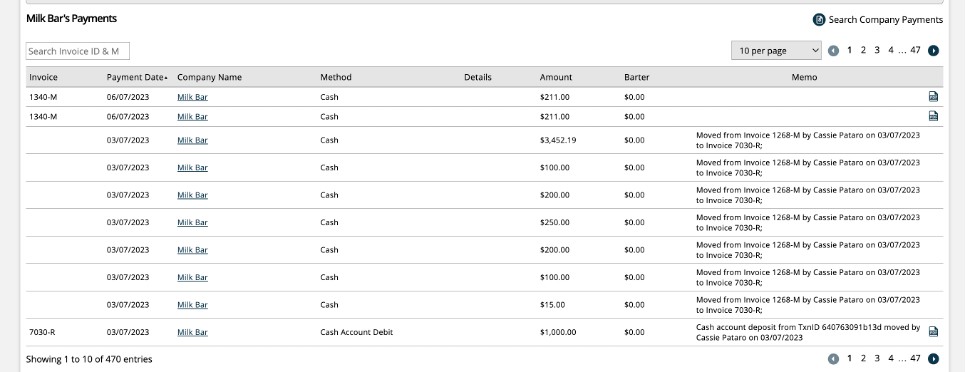The width and height of the screenshot is (966, 372).
Task: Click the Showing 1 to 10 of 470 entries text
Action: tap(89, 359)
